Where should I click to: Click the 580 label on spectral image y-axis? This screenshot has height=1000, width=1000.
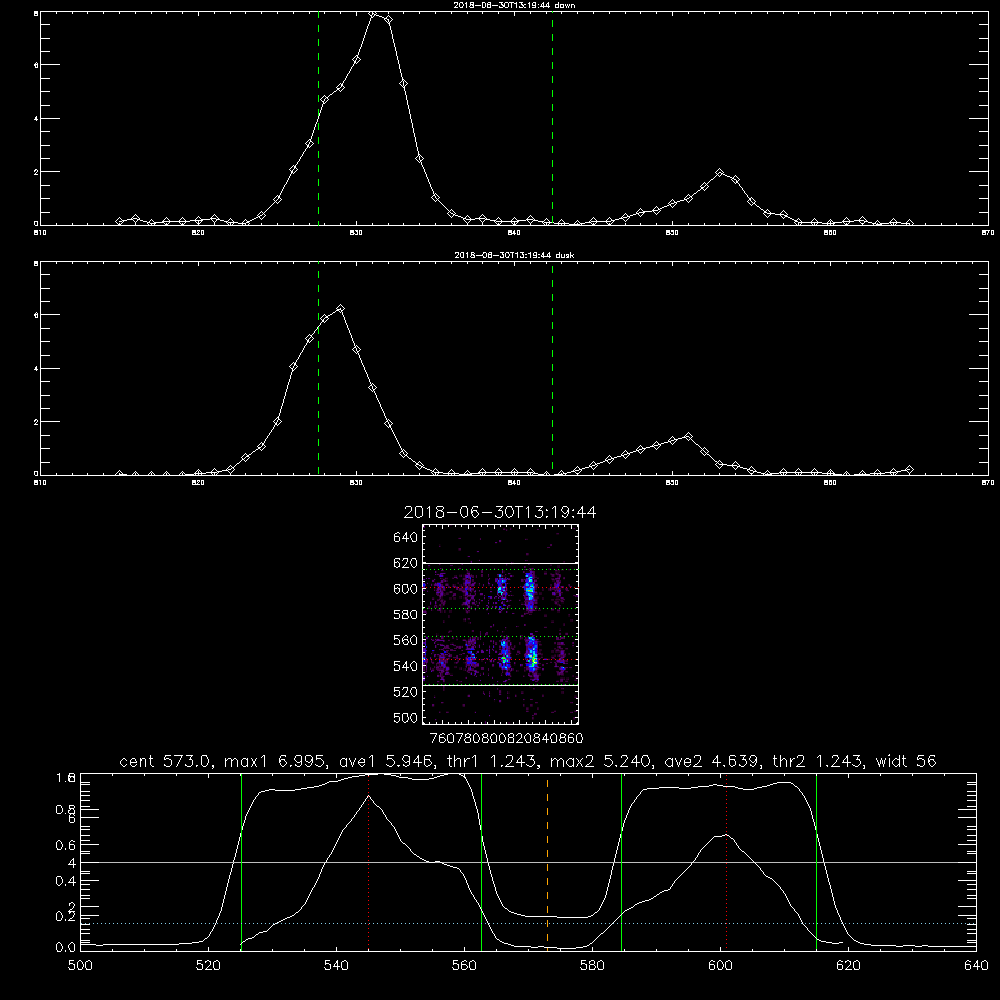pyautogui.click(x=405, y=615)
